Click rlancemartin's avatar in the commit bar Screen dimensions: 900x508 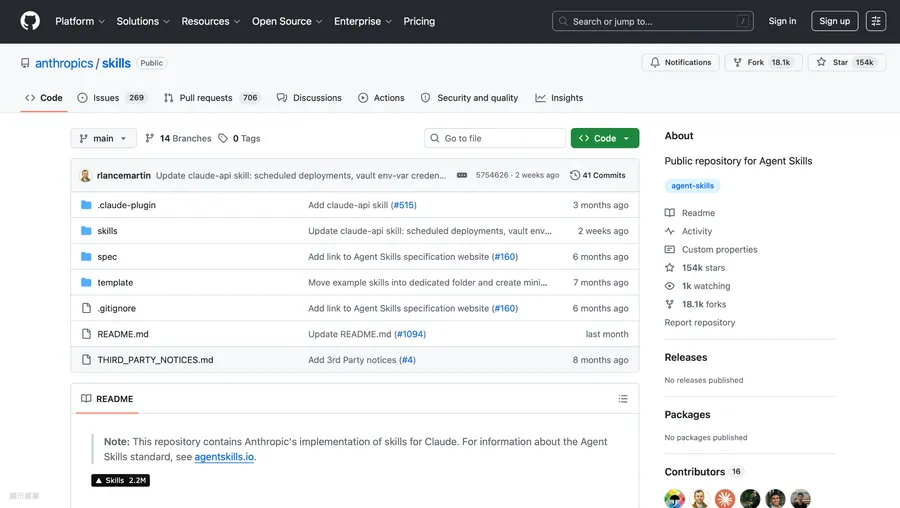tap(86, 176)
